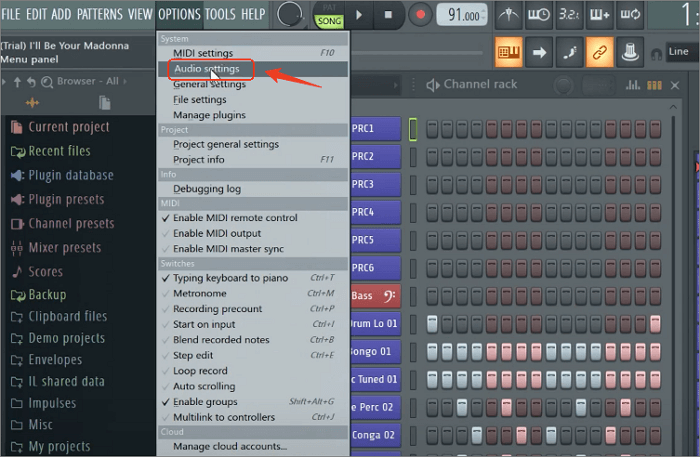Click the right arrow auto-scroll icon
The height and width of the screenshot is (457, 700).
pos(539,53)
